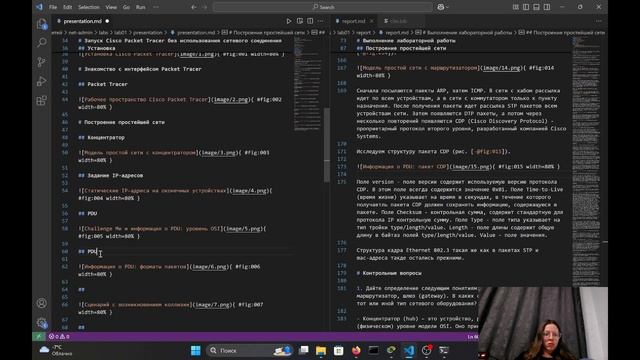Click the '# Контрольные вопросы' heading in report
The width and height of the screenshot is (640, 360).
389,273
